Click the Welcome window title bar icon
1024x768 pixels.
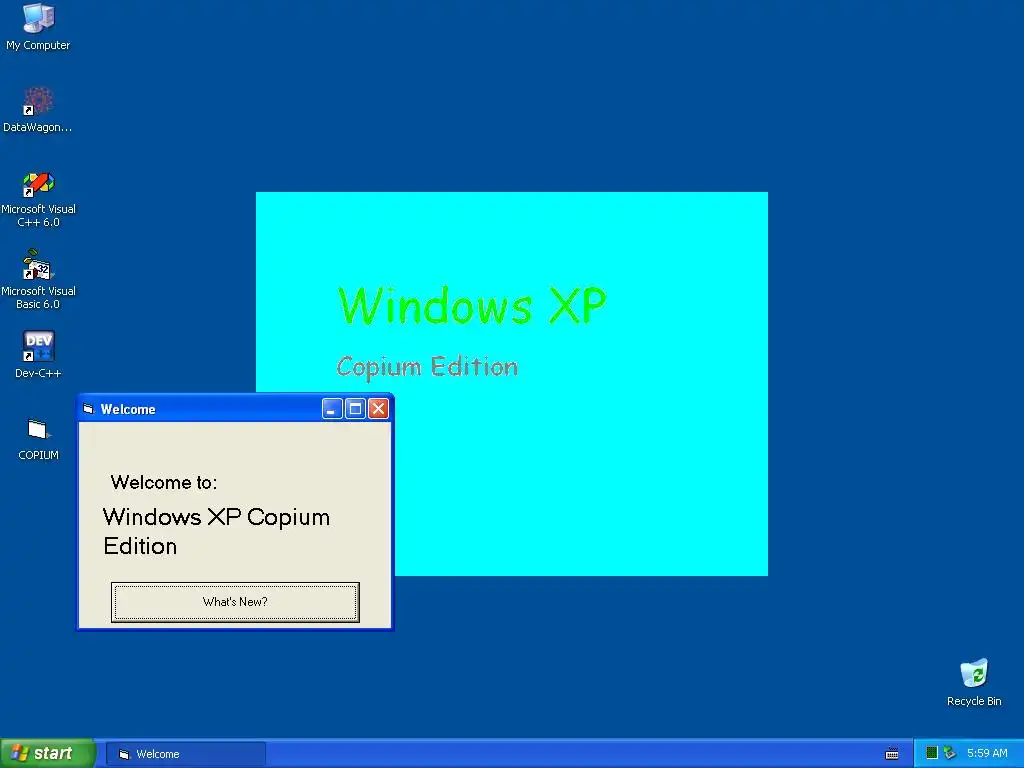[x=88, y=409]
